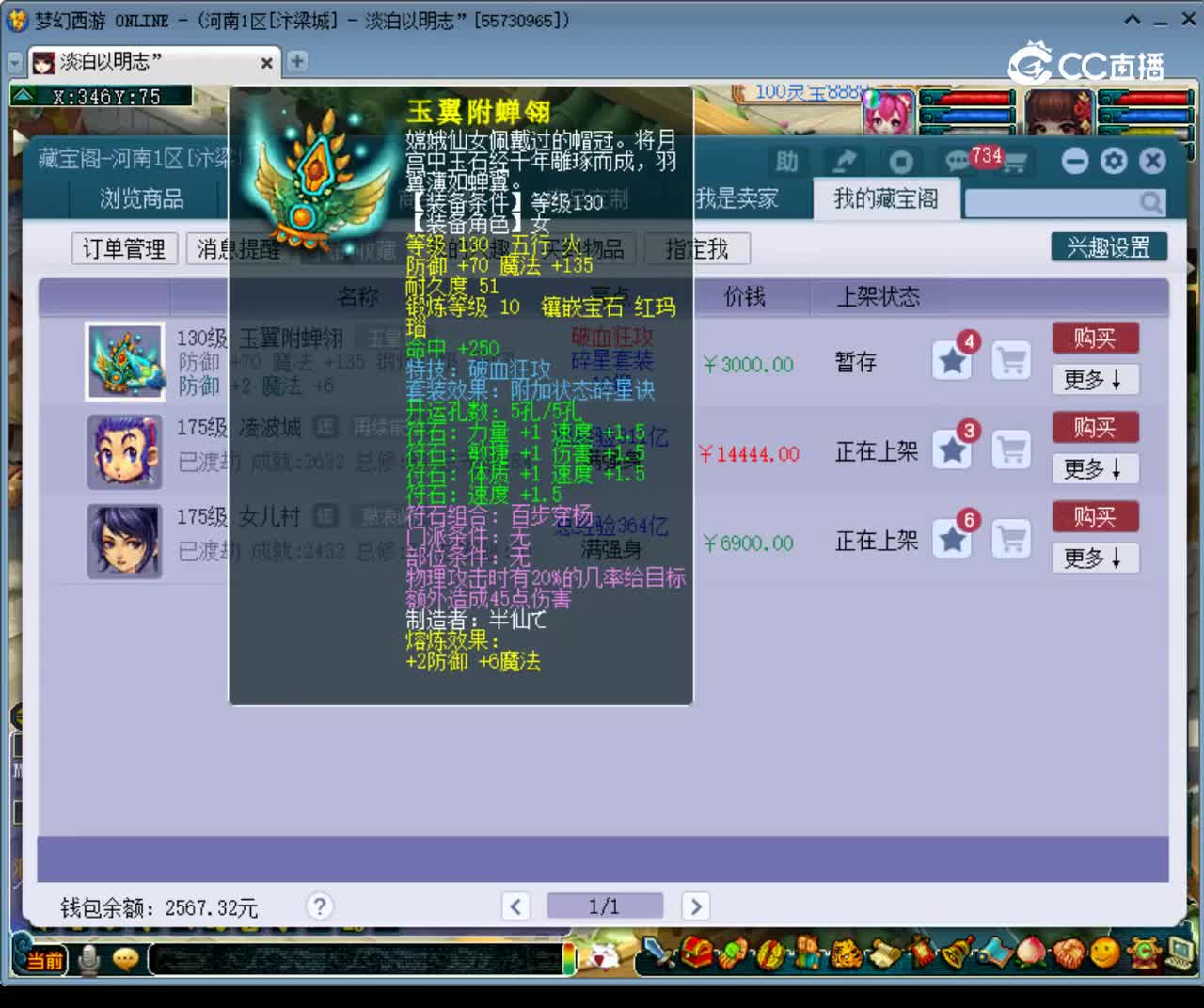Go to next page arrow

tap(695, 906)
